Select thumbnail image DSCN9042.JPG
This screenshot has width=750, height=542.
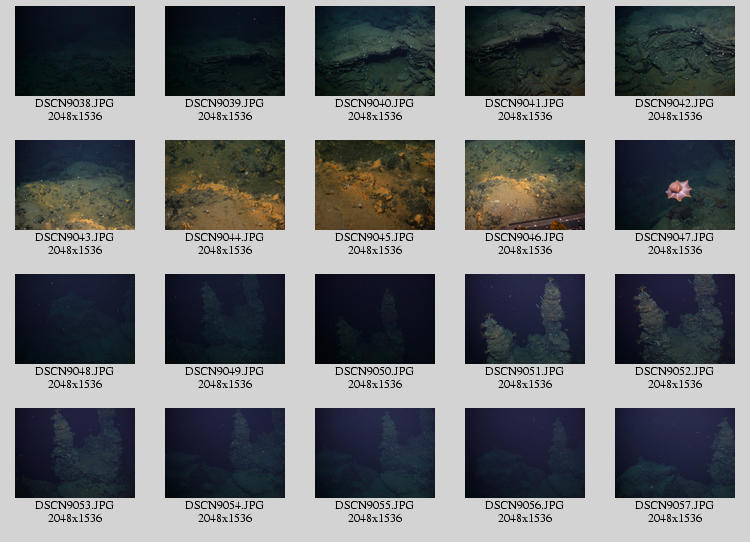[675, 51]
